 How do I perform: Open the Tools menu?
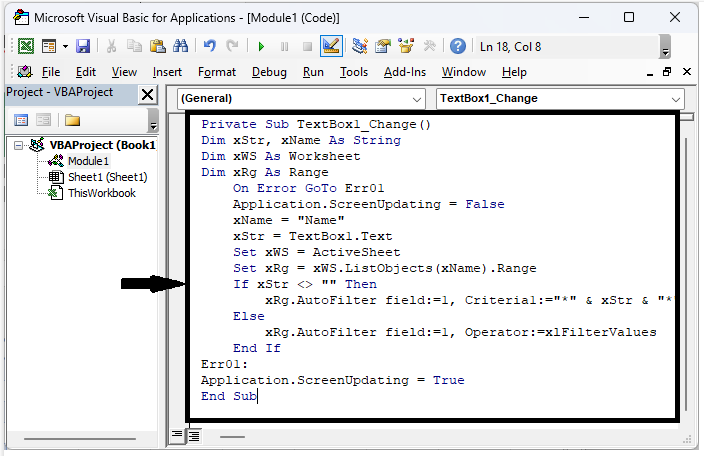354,72
